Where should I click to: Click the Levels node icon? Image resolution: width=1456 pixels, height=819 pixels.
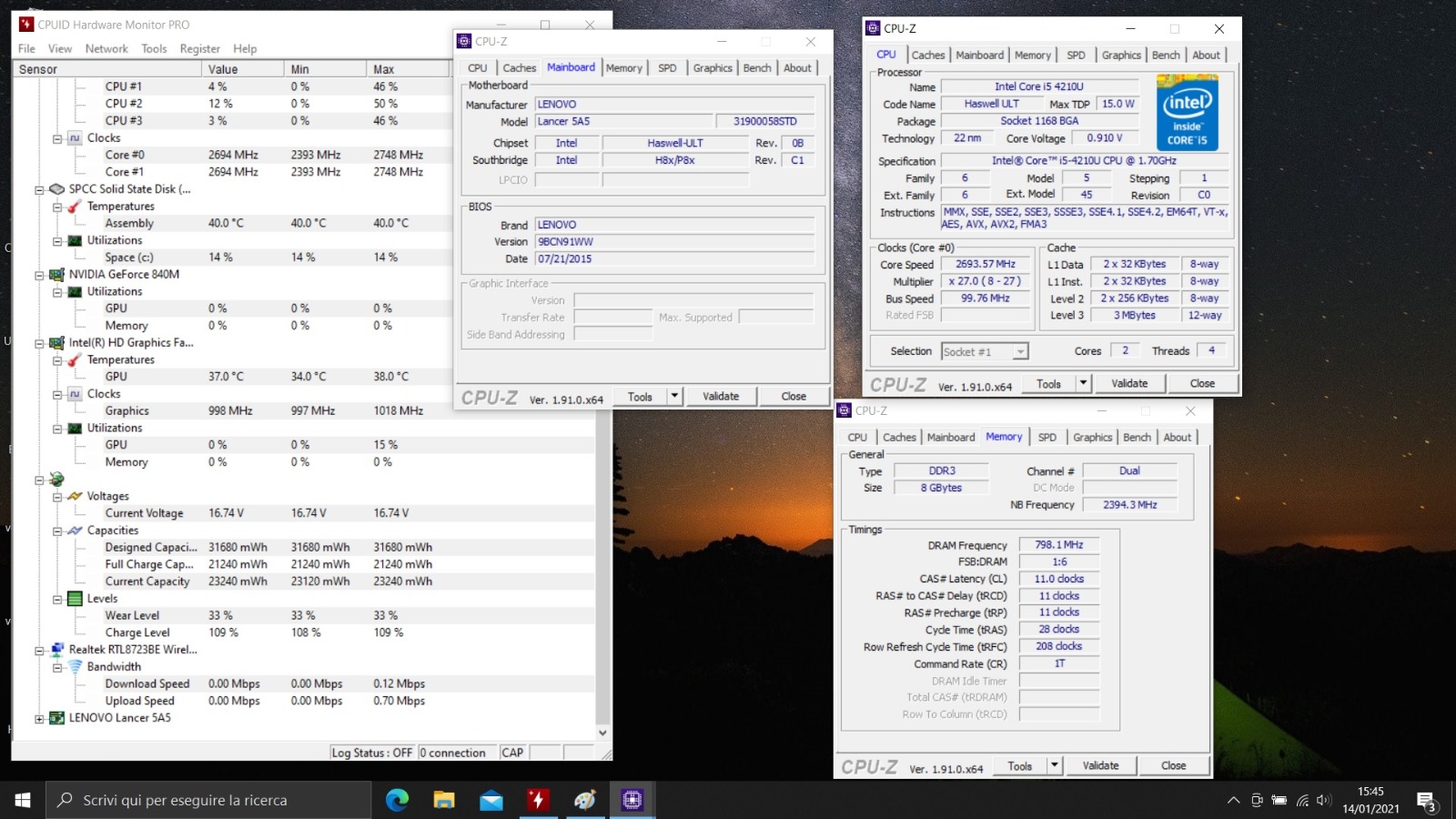click(x=75, y=599)
